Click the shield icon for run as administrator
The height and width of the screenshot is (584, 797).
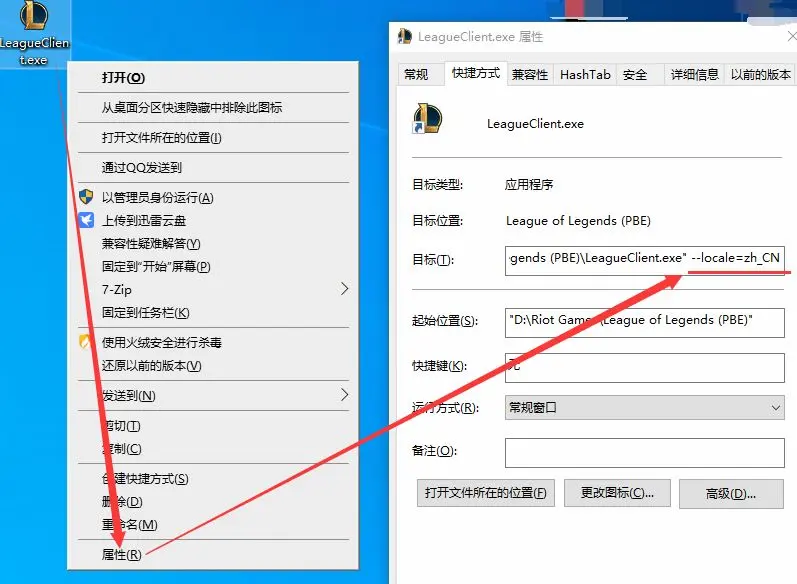[86, 197]
